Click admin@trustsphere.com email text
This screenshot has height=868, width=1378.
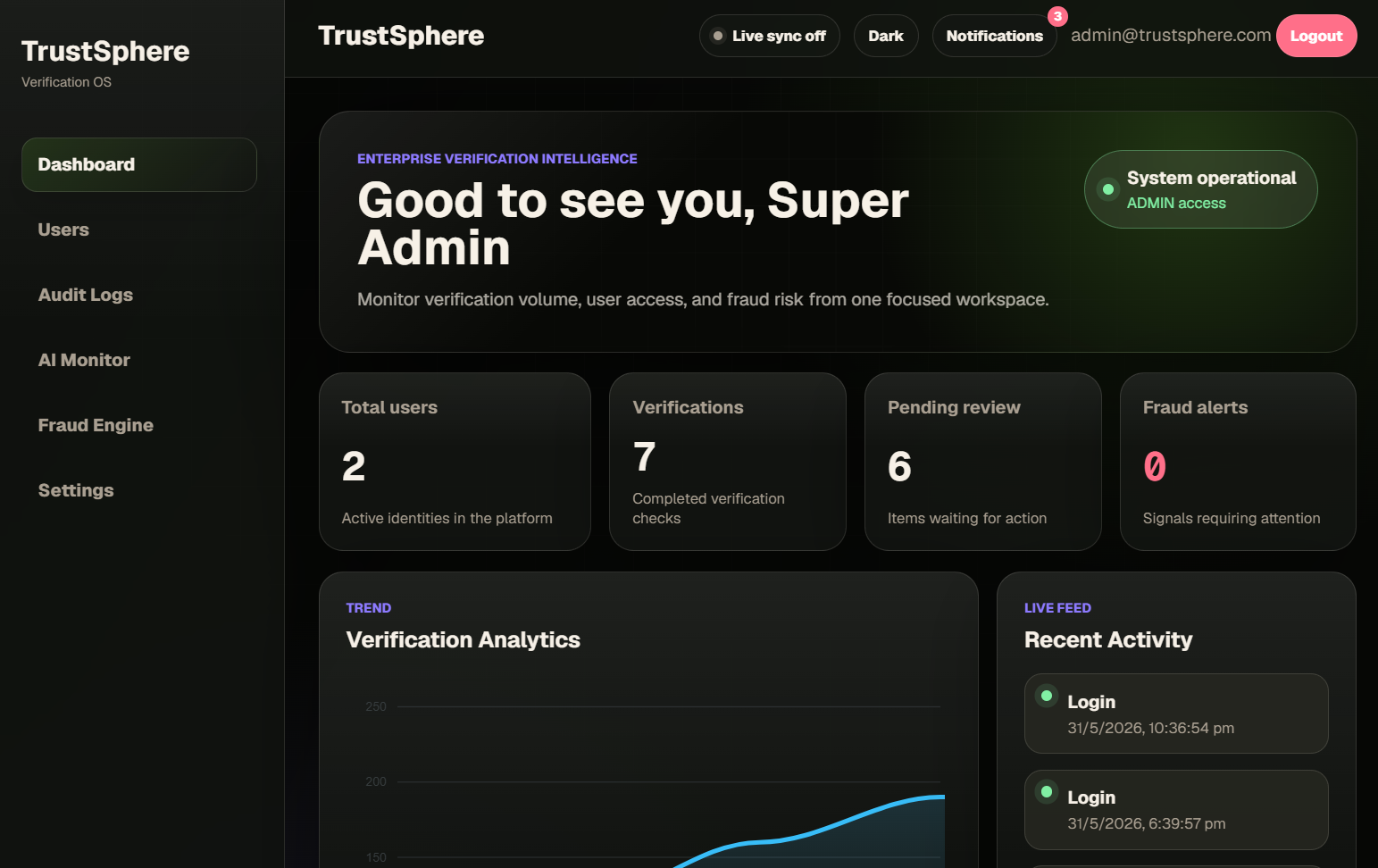tap(1171, 35)
